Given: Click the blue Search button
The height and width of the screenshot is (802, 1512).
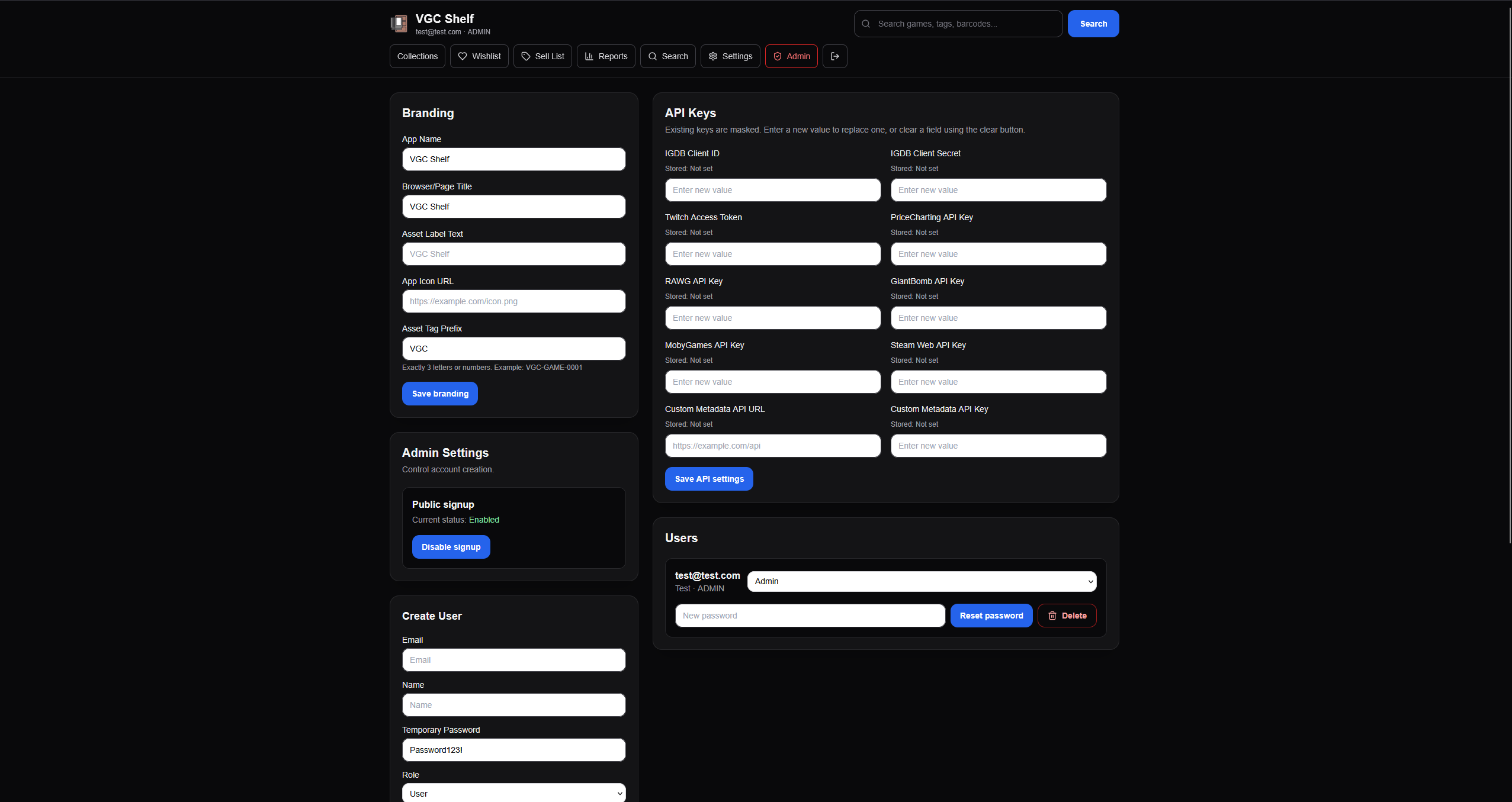Looking at the screenshot, I should coord(1093,24).
